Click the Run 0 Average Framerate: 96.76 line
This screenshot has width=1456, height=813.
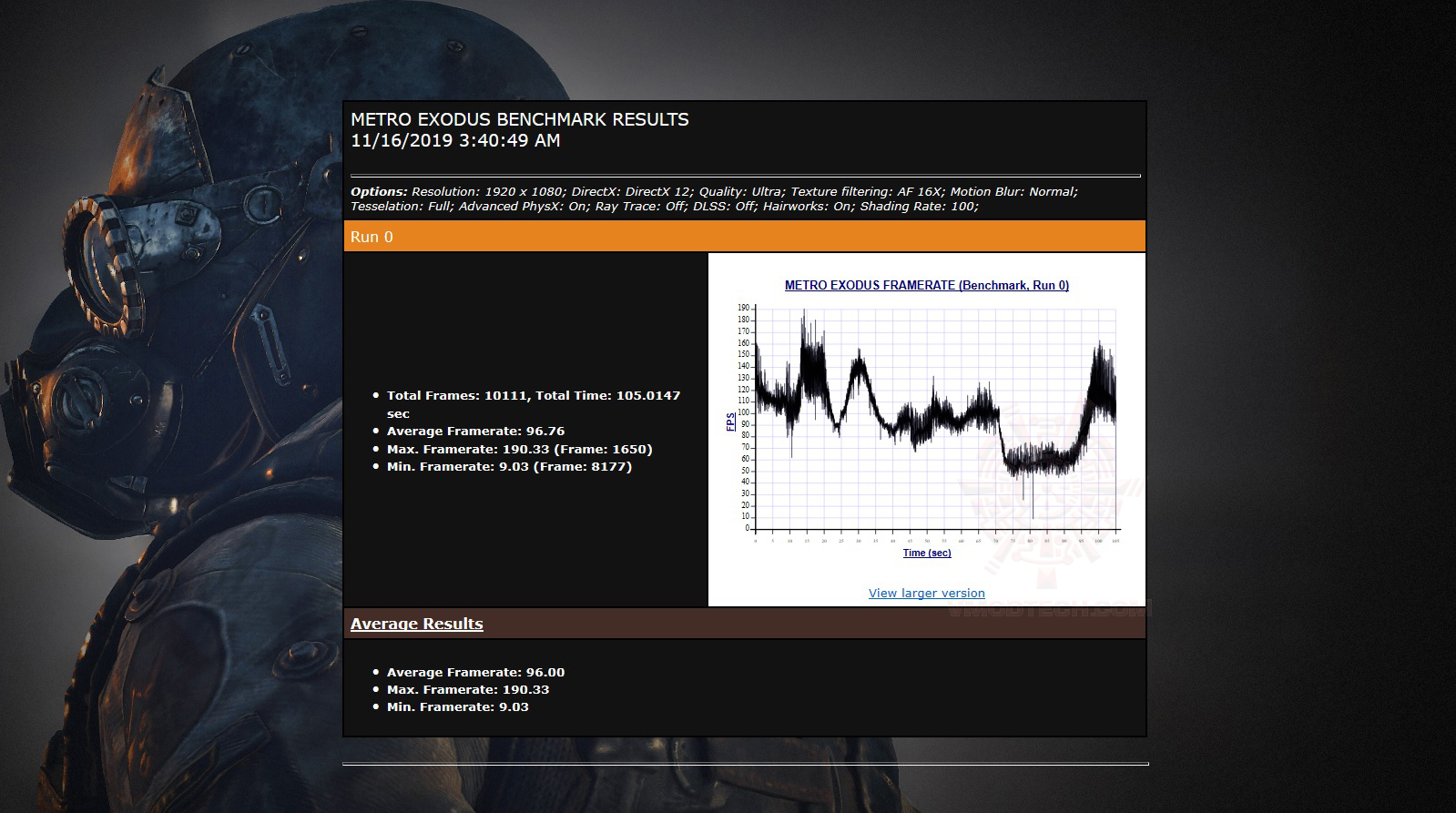point(476,432)
